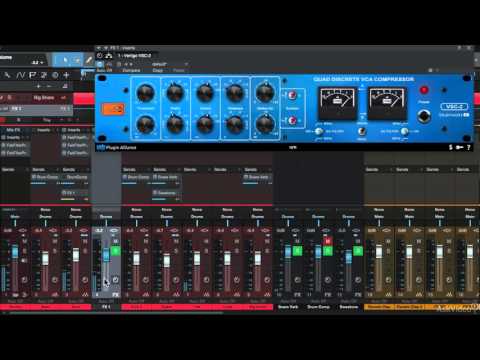This screenshot has width=480, height=360.
Task: Click the Smackbox send slot in the sends area
Action: pyautogui.click(x=166, y=193)
